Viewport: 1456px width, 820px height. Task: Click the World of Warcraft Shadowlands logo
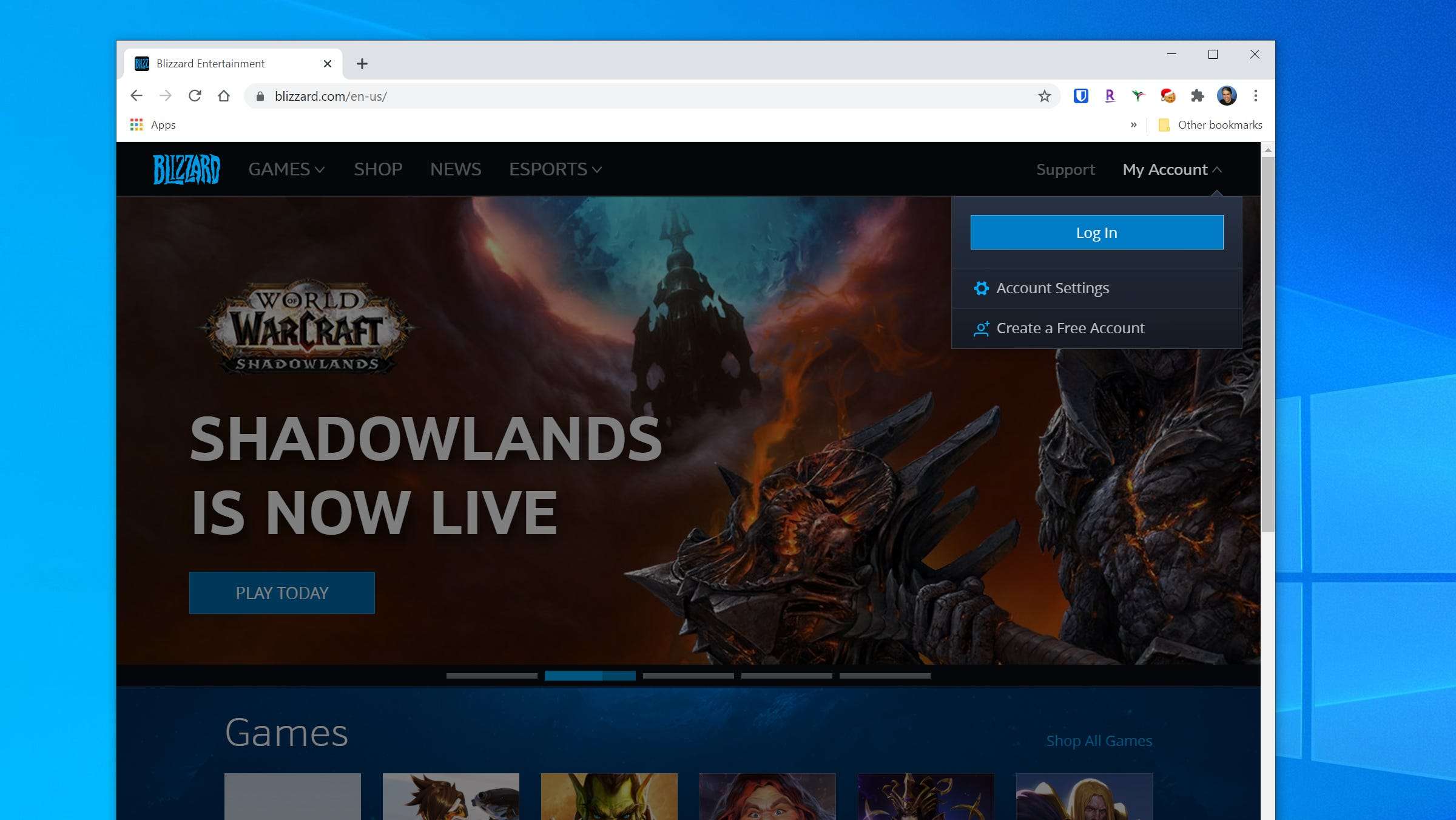308,327
